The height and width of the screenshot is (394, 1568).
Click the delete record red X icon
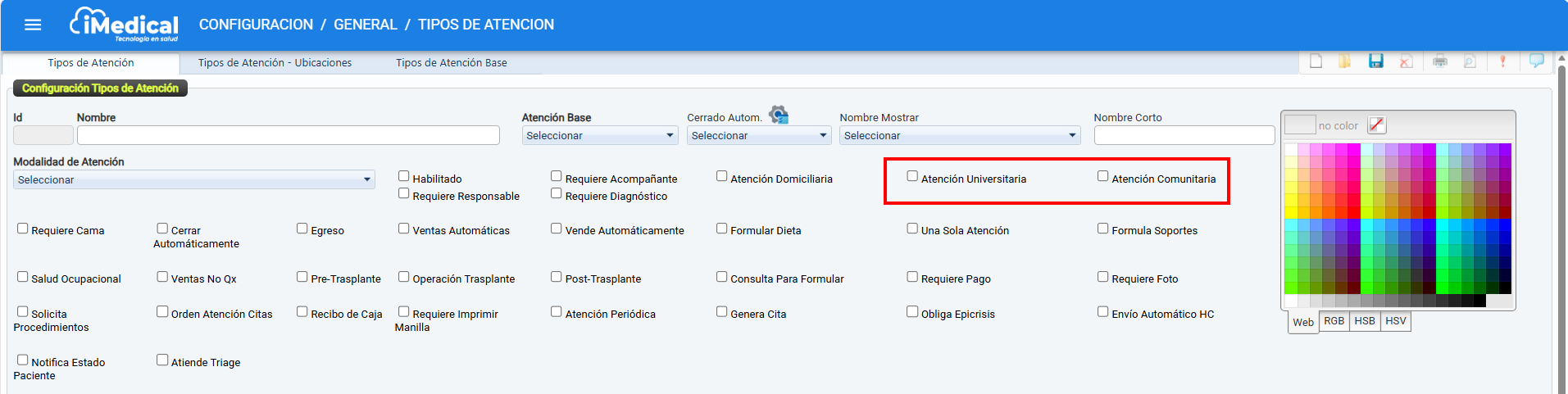click(x=1406, y=61)
